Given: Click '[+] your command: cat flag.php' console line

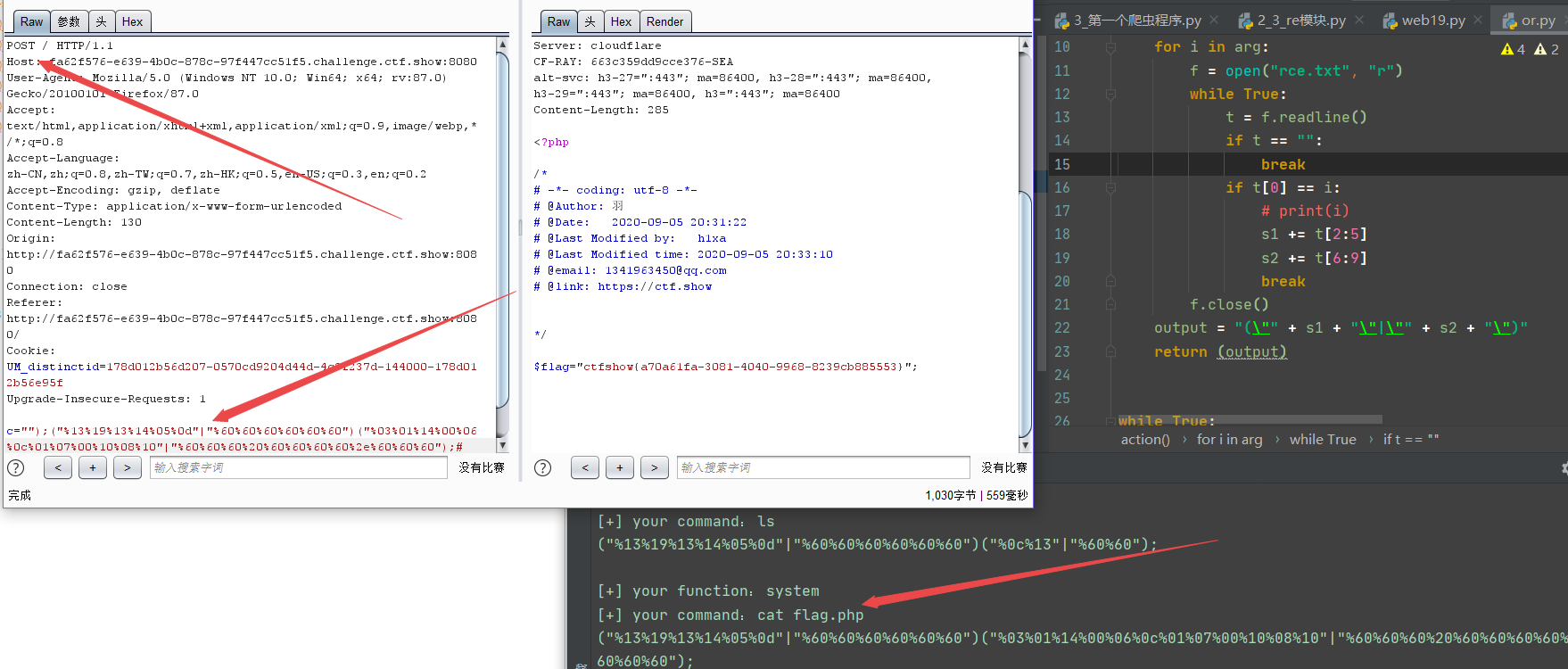Looking at the screenshot, I should 730,615.
